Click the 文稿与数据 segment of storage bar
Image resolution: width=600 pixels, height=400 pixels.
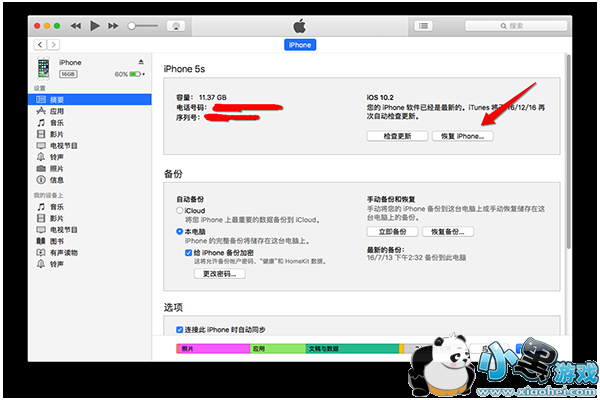tap(352, 349)
